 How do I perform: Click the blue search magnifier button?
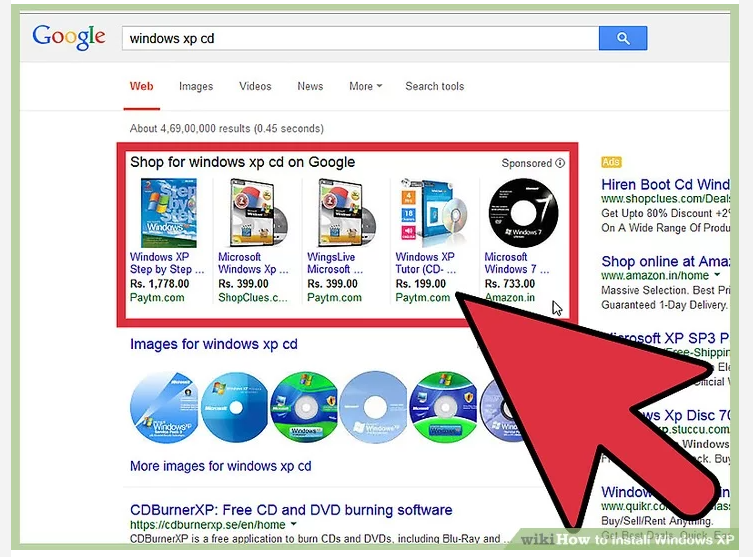click(622, 38)
